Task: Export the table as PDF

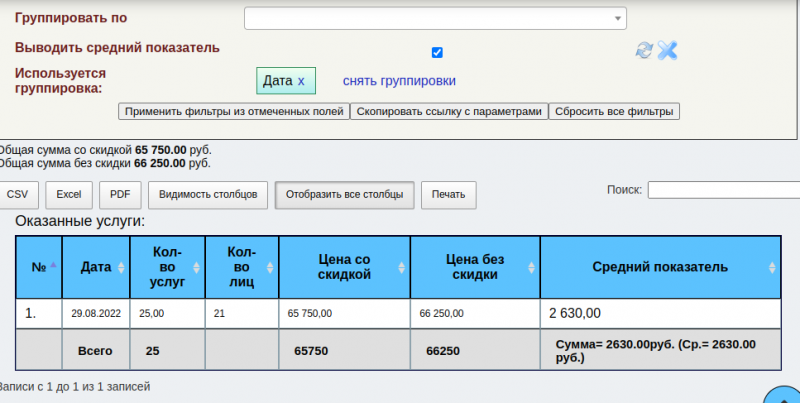Action: click(119, 194)
